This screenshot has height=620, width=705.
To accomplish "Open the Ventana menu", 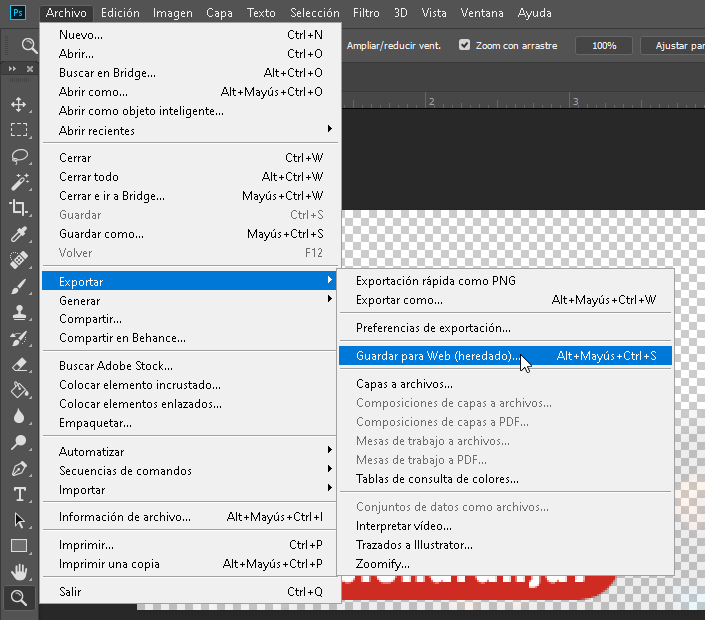I will tap(482, 13).
